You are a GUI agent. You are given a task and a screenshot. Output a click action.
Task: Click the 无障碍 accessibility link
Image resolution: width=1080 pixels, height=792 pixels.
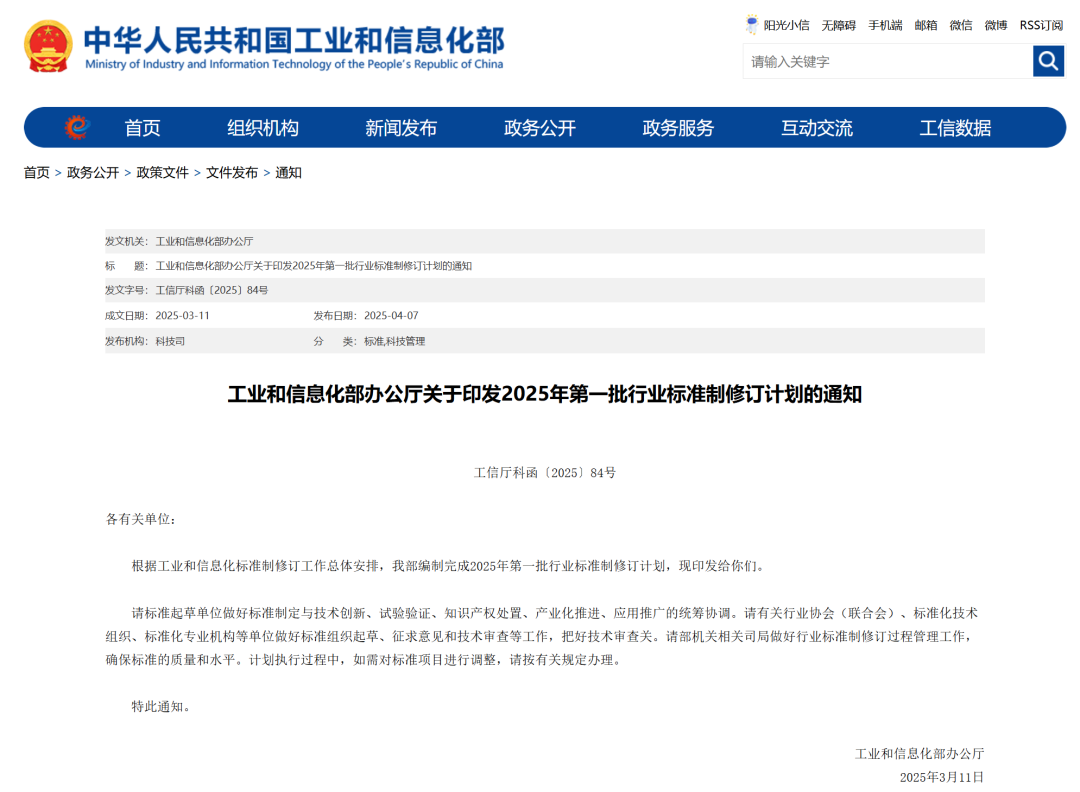point(838,25)
